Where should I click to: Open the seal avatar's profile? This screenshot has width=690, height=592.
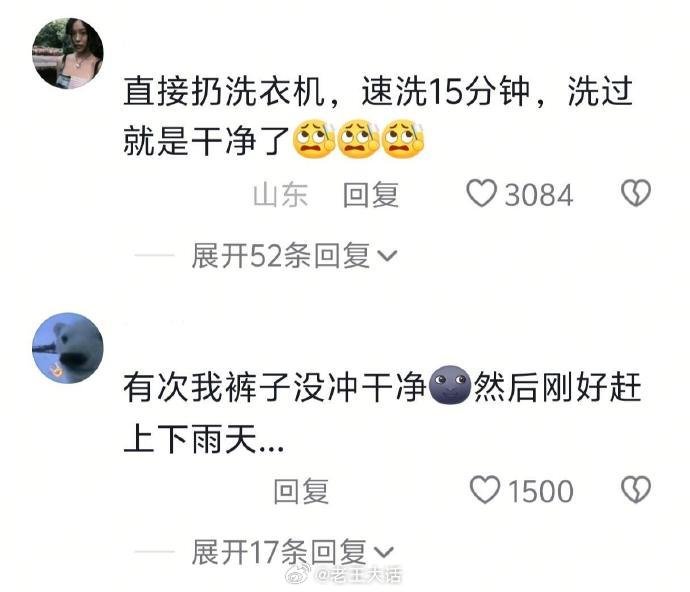point(68,348)
